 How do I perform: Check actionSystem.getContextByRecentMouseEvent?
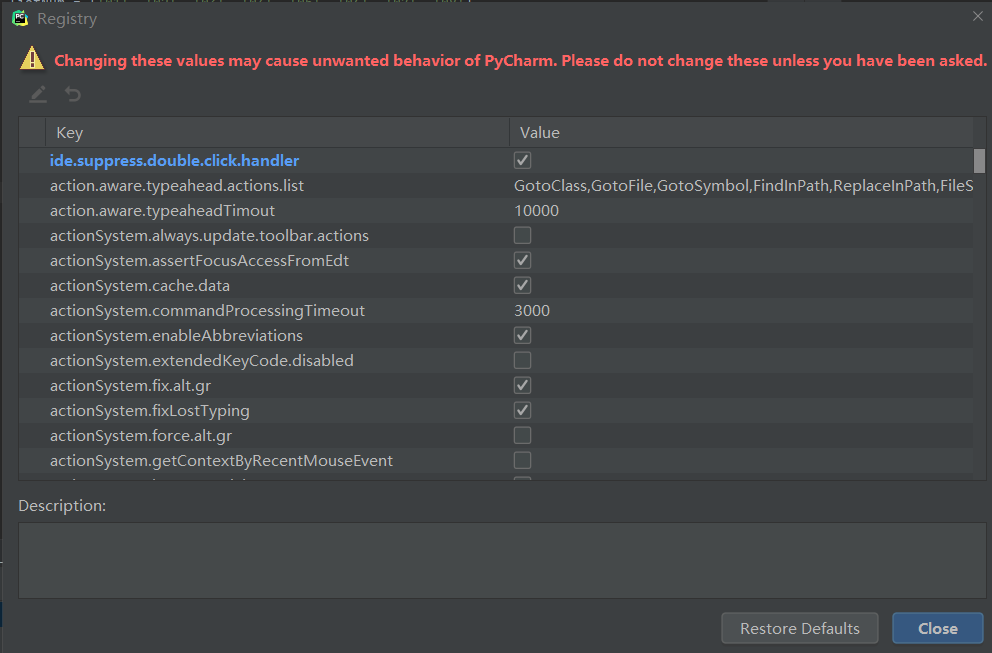point(521,460)
